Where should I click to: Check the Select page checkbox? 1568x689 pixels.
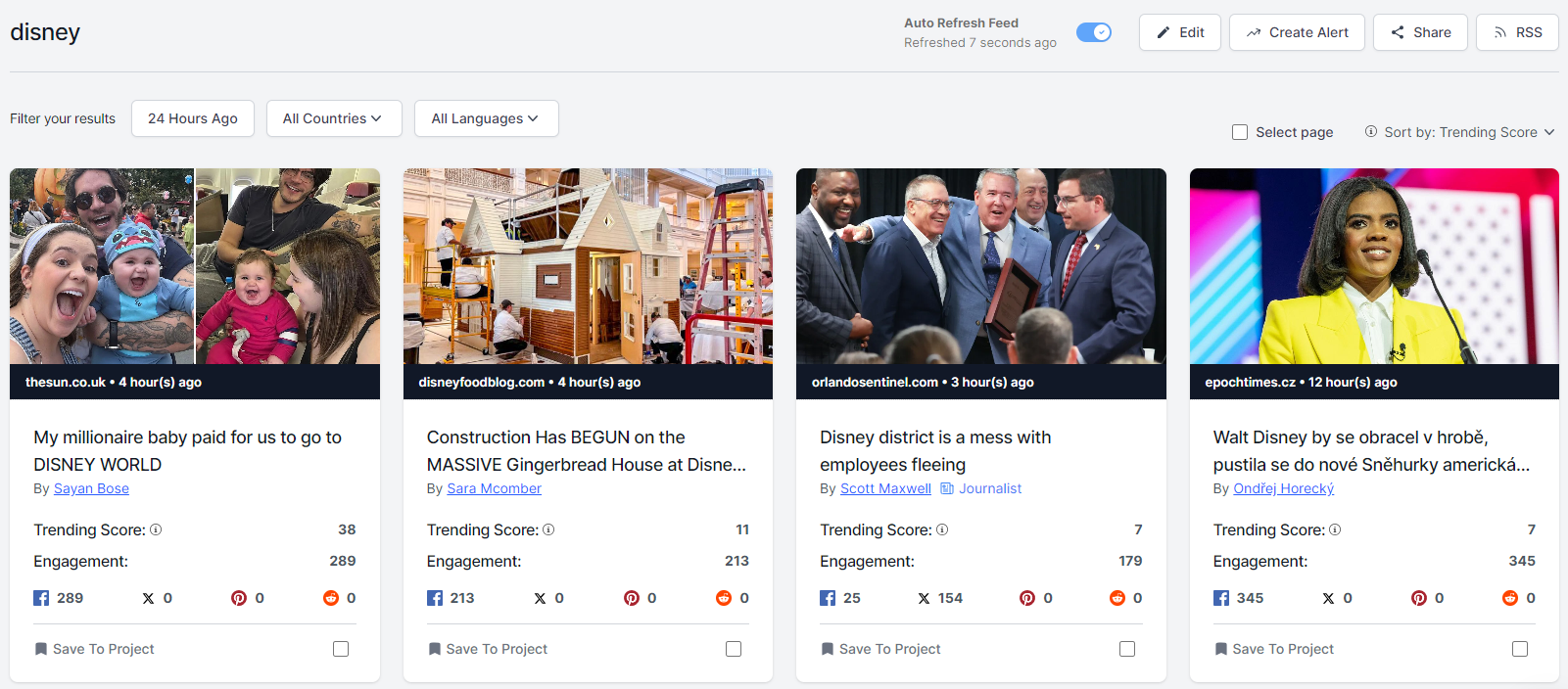pos(1240,132)
